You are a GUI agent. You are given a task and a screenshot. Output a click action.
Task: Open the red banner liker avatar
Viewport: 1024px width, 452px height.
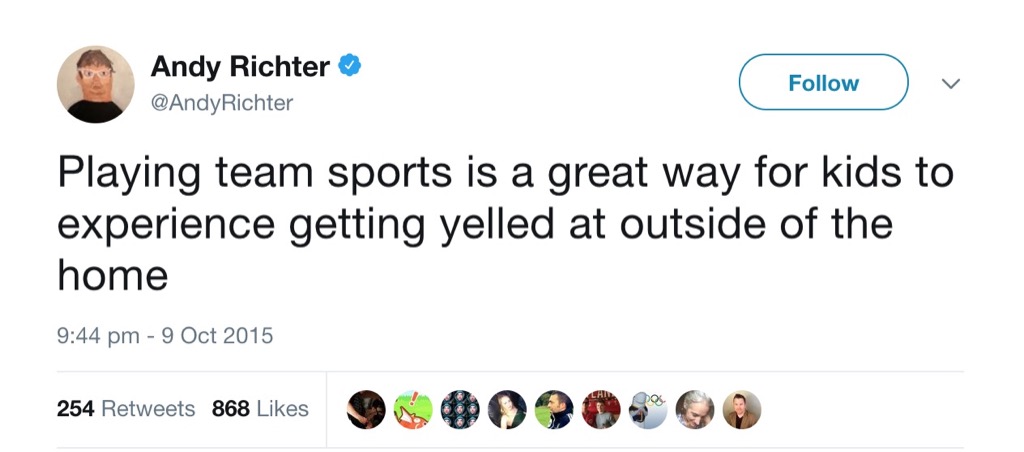tap(601, 409)
